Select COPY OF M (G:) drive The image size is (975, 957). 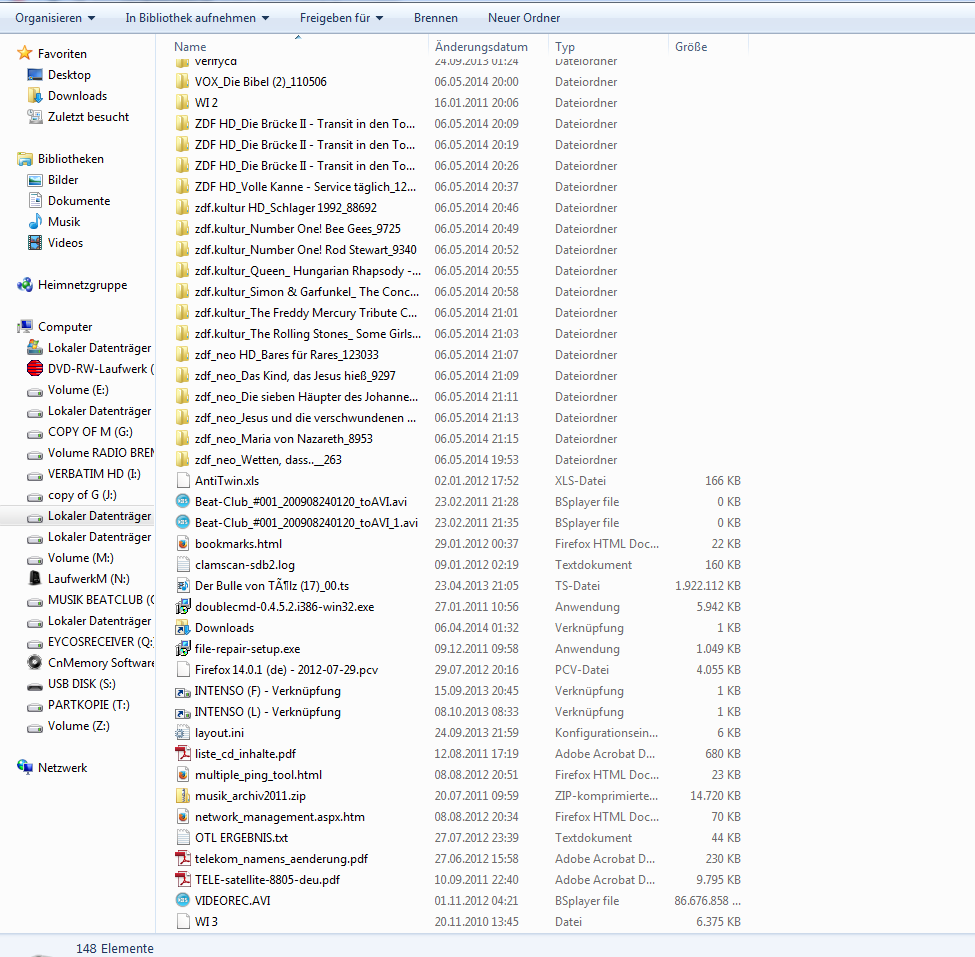(x=90, y=432)
